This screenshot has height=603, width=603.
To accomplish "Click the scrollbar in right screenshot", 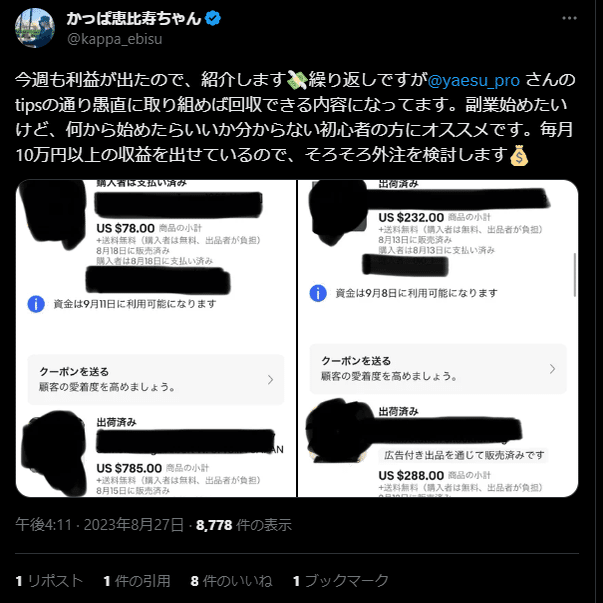I will [x=575, y=275].
